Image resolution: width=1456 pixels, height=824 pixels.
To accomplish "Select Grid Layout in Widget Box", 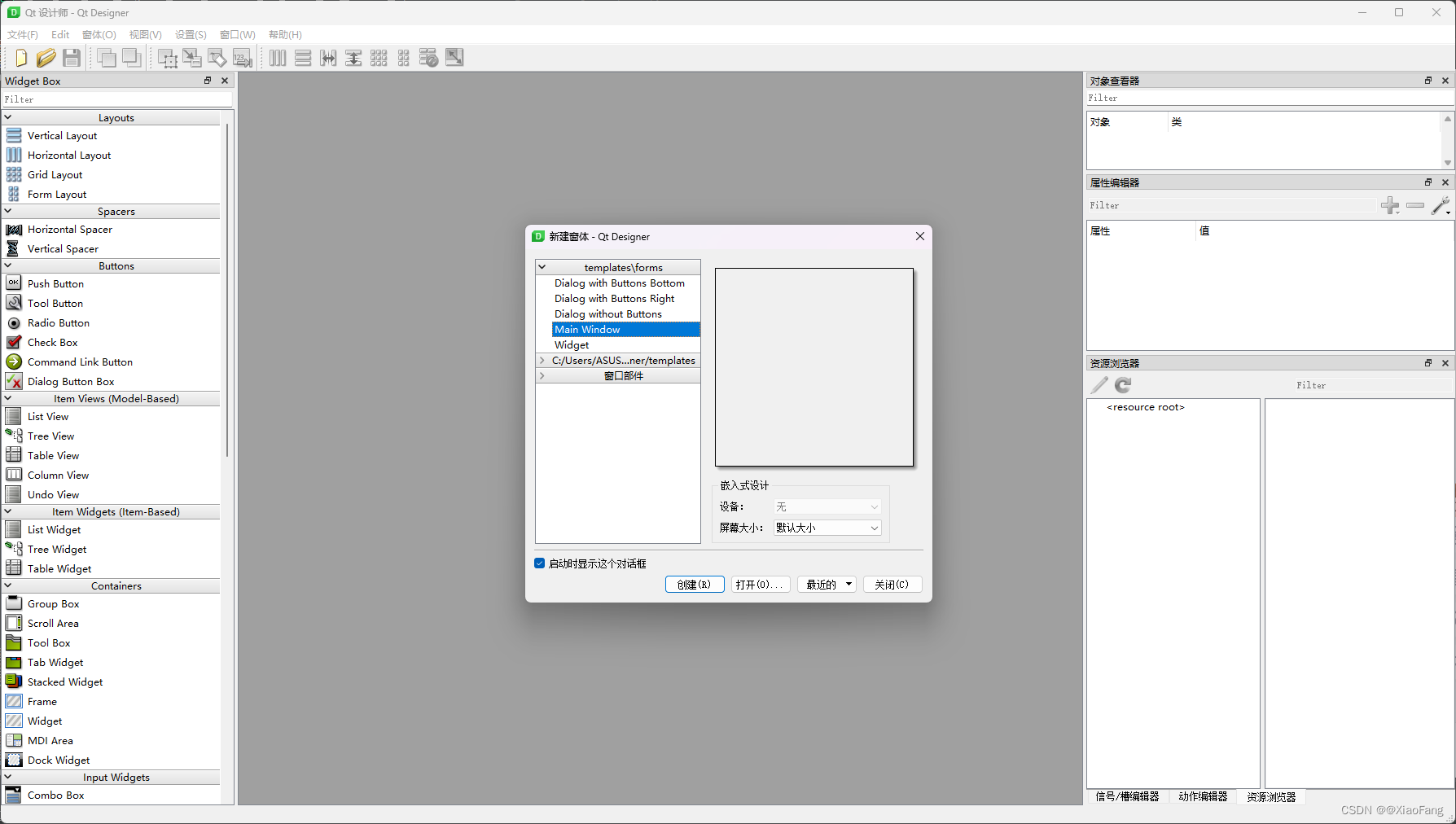I will (x=55, y=174).
